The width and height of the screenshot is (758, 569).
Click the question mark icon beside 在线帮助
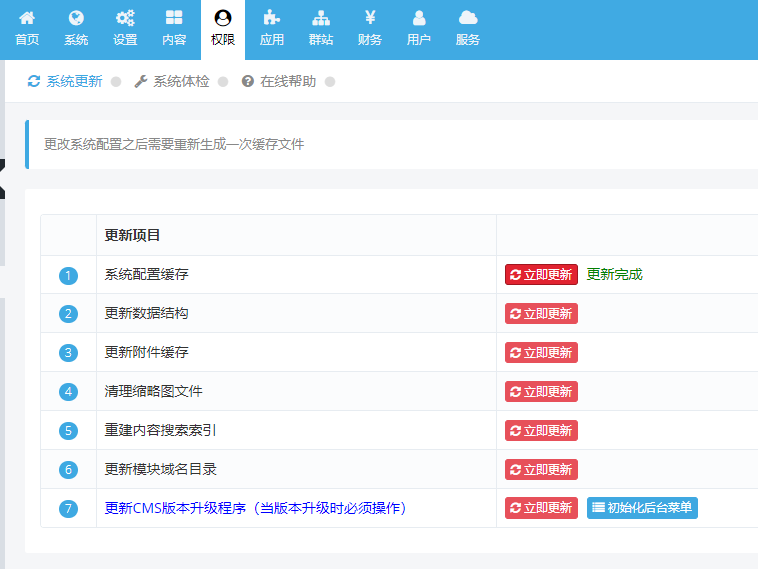tap(248, 81)
